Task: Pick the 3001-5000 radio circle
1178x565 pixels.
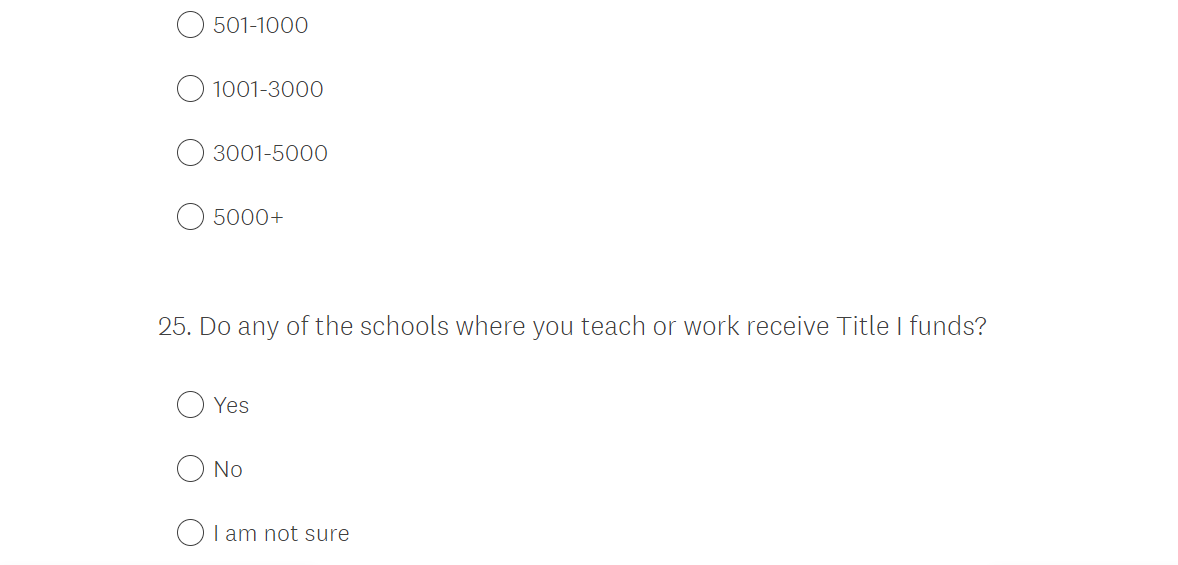Action: coord(190,153)
